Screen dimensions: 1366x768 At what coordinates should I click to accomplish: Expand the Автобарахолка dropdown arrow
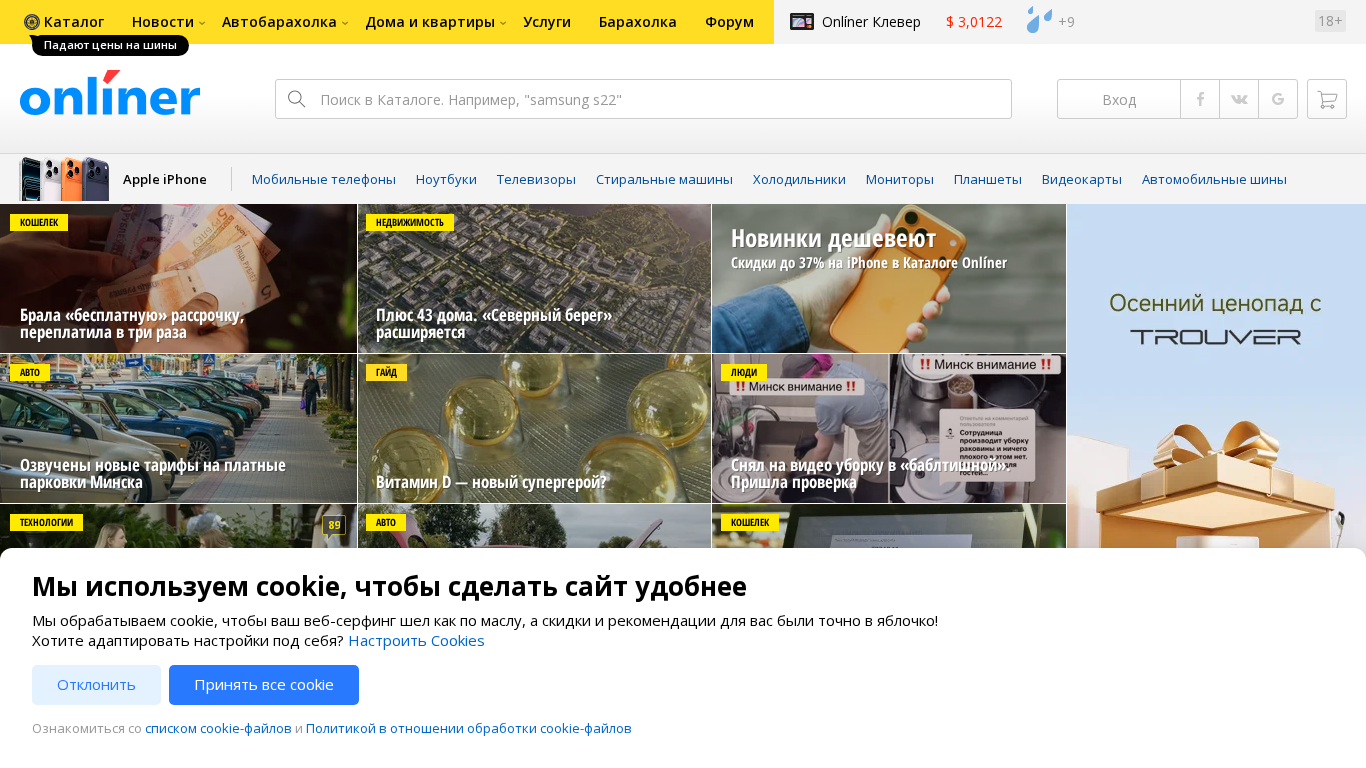pyautogui.click(x=345, y=23)
